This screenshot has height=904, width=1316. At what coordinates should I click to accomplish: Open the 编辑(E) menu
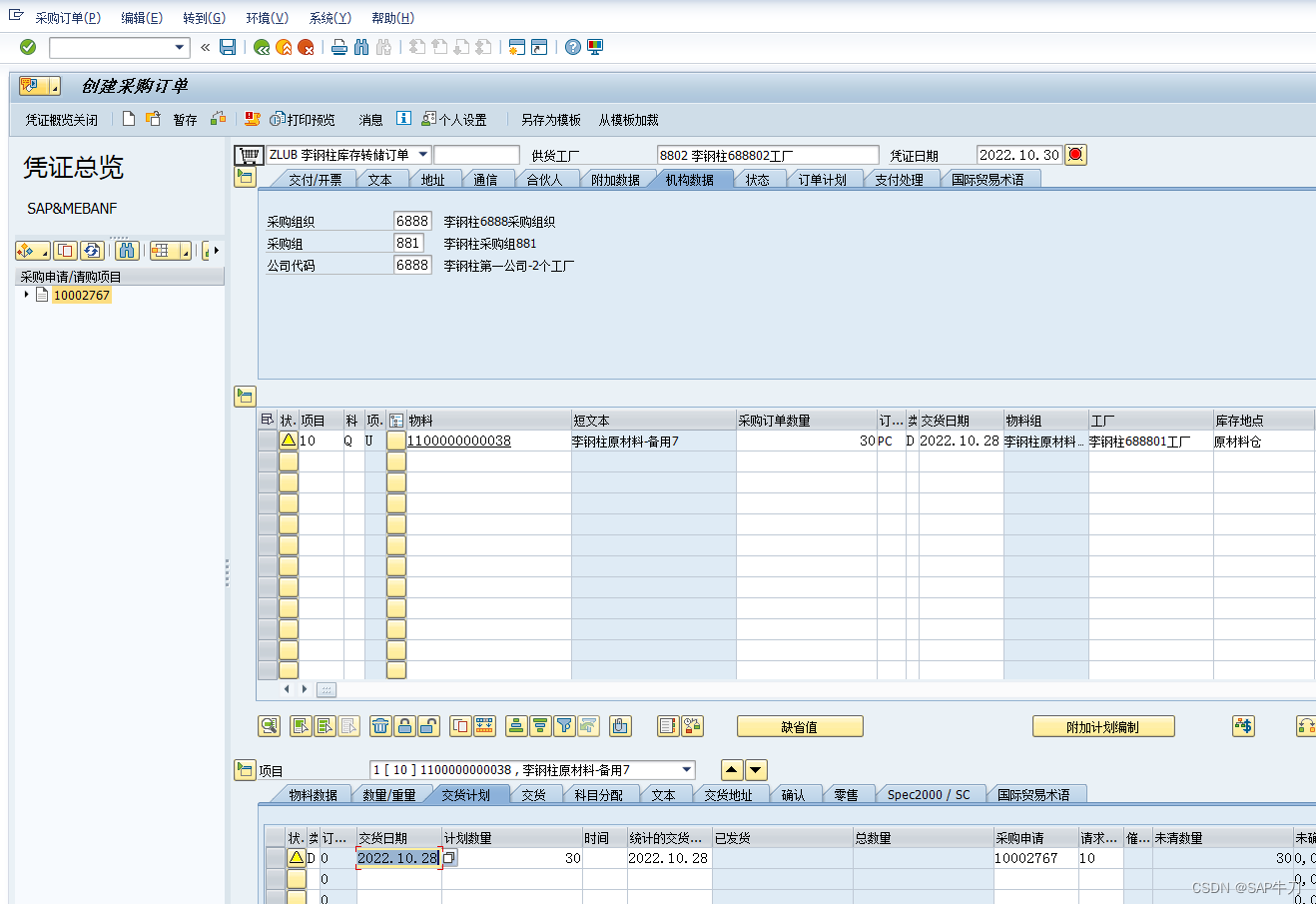pos(142,18)
